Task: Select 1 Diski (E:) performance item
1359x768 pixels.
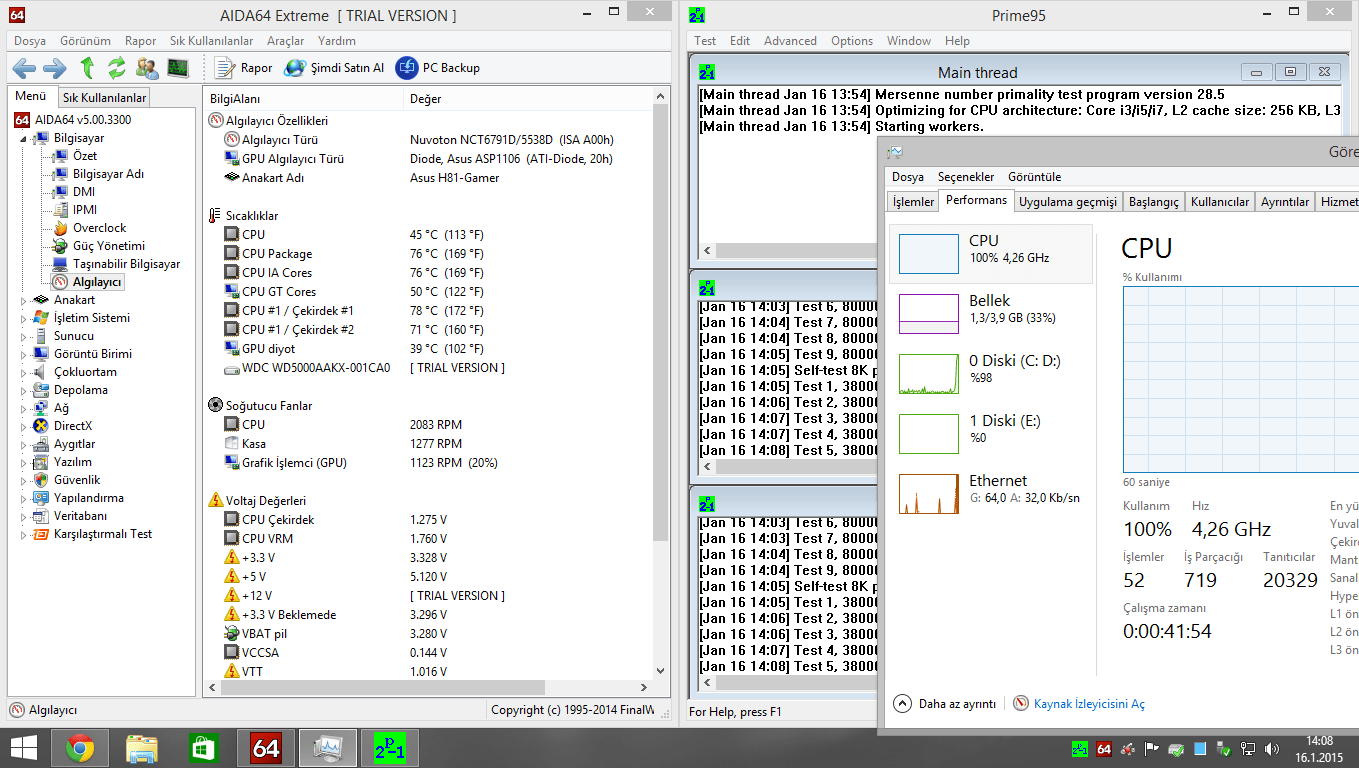Action: pos(990,433)
